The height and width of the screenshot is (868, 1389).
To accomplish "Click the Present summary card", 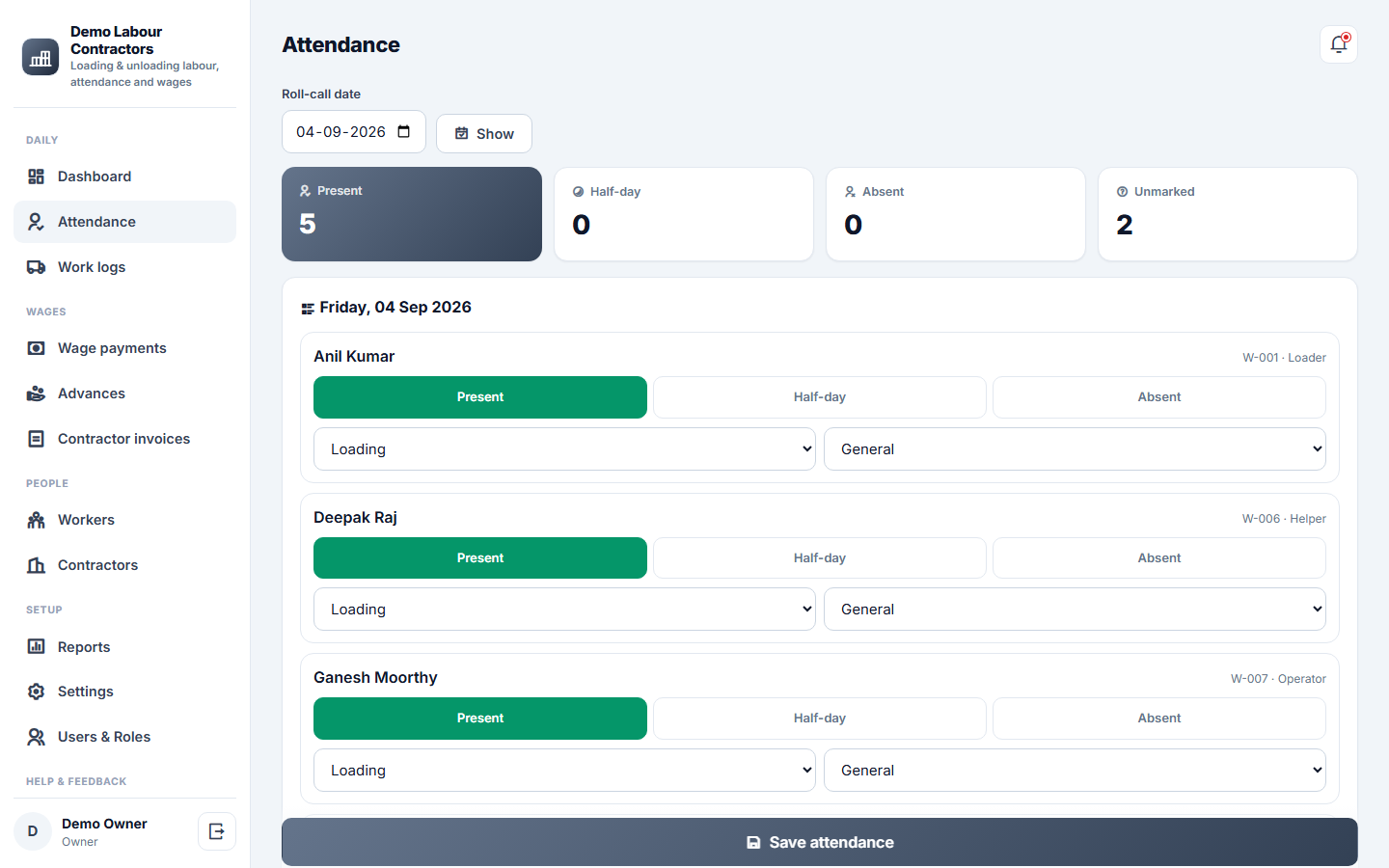I will coord(412,214).
